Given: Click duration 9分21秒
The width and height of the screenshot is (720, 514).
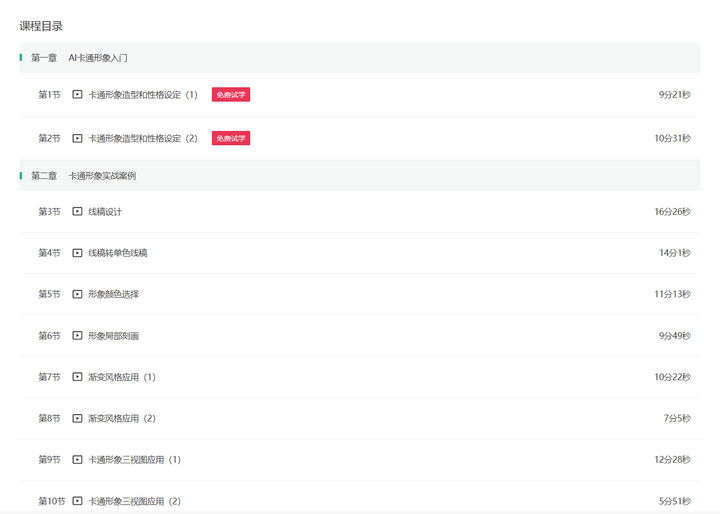Looking at the screenshot, I should click(x=675, y=95).
